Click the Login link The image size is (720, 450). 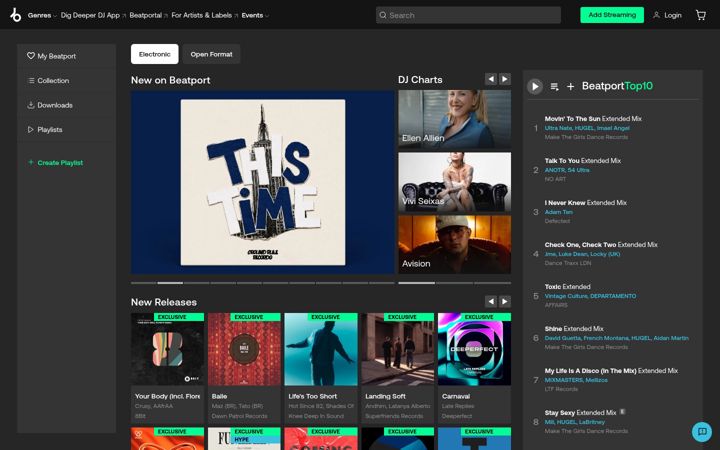pos(673,15)
